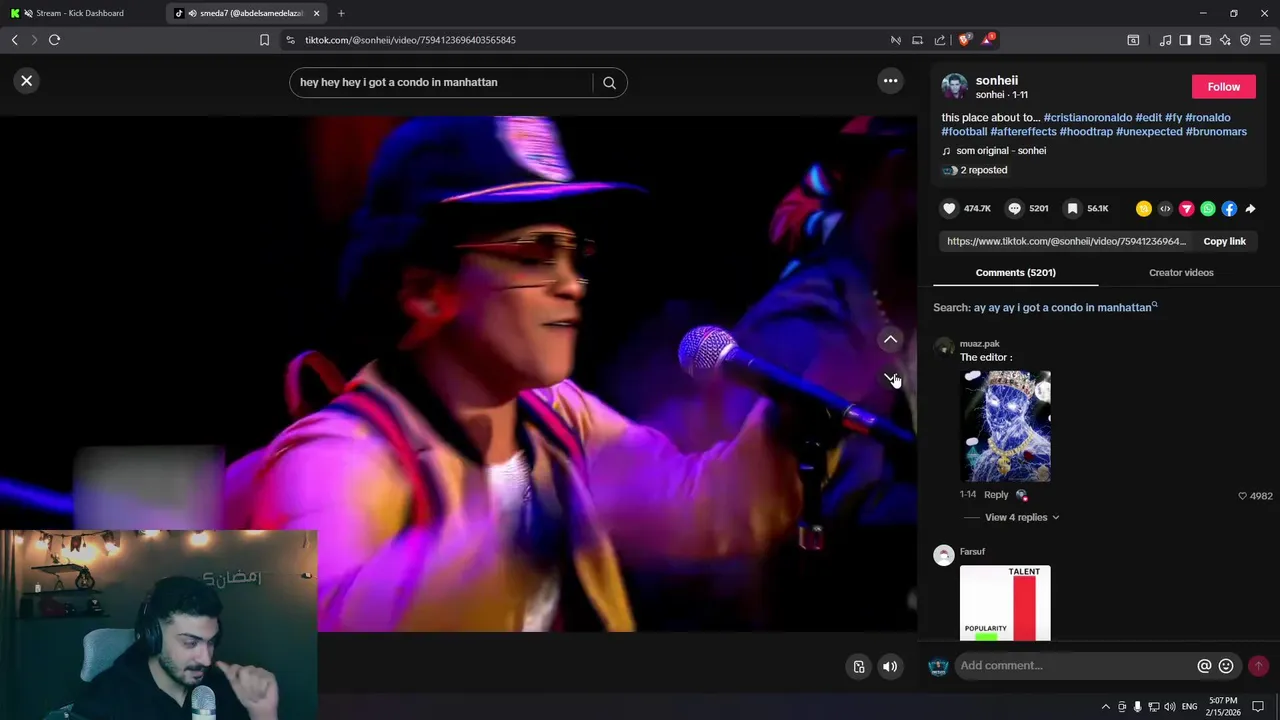Image resolution: width=1280 pixels, height=720 pixels.
Task: Follow the sonheii account
Action: click(1223, 87)
